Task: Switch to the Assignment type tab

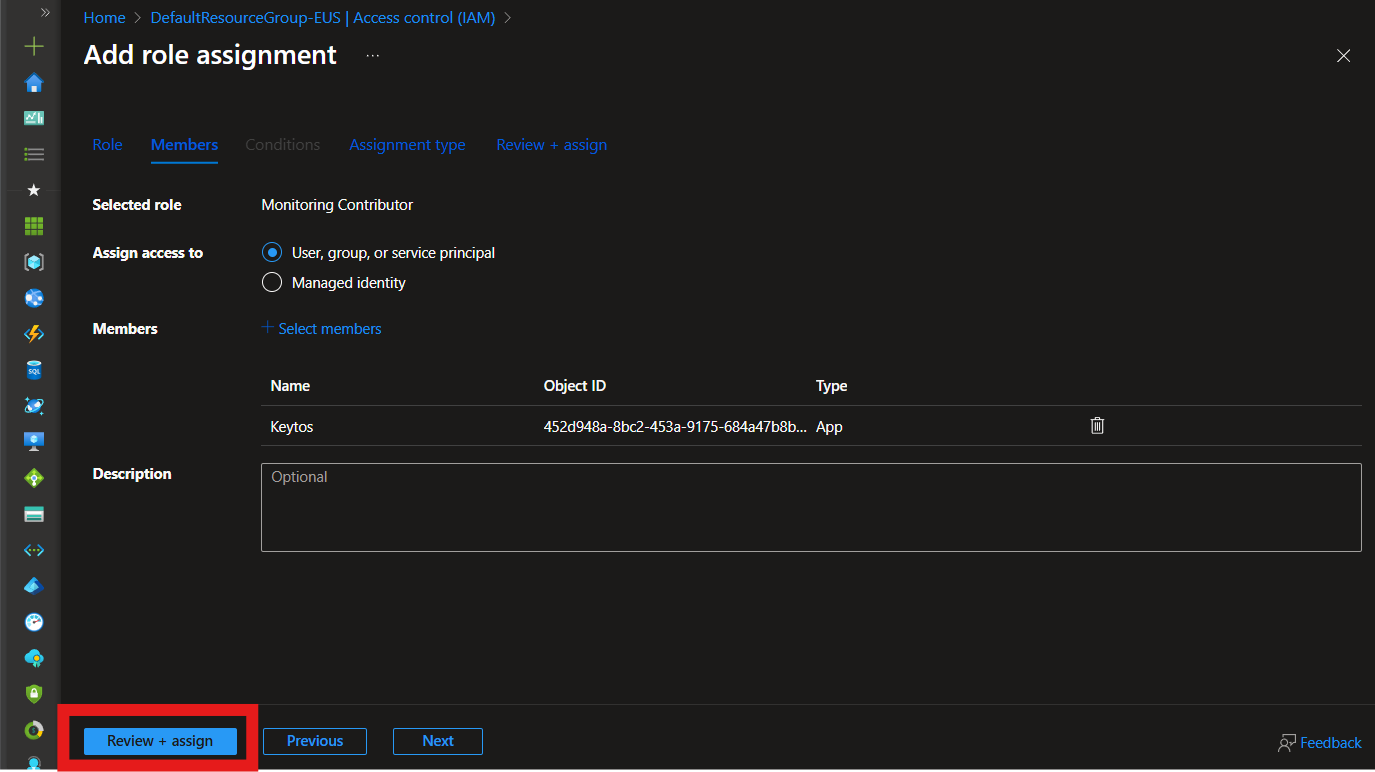Action: (x=407, y=145)
